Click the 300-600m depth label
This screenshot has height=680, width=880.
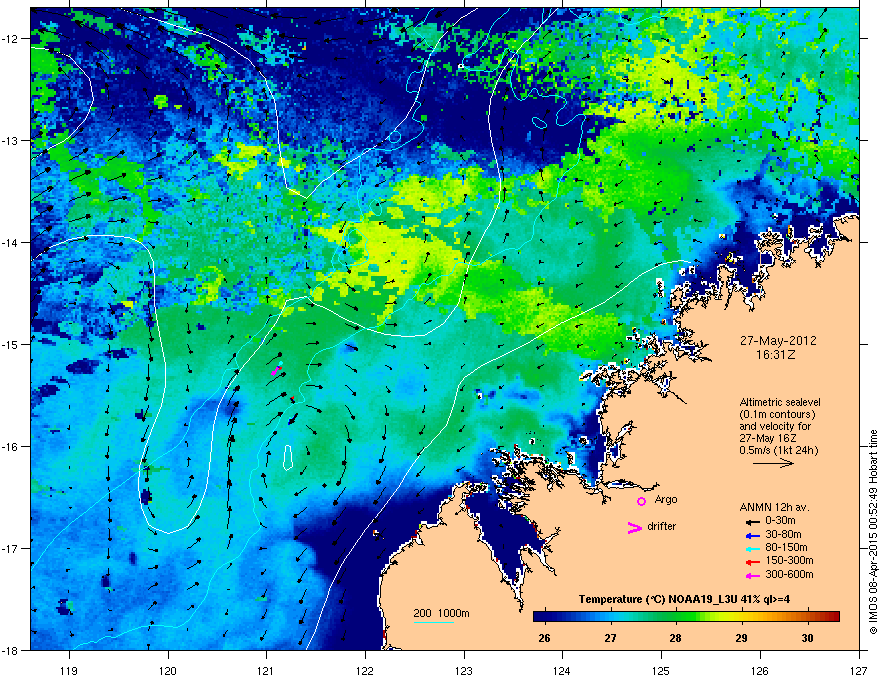pos(789,574)
